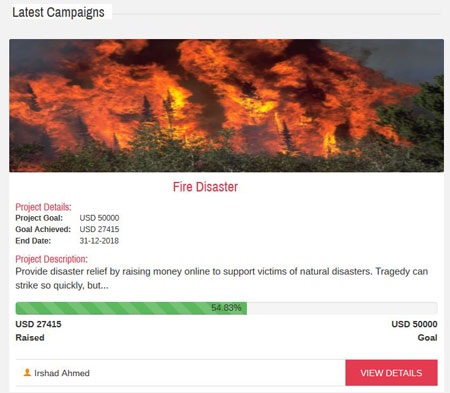Click the Irshad Ahmed author name
This screenshot has height=393, width=450.
62,373
